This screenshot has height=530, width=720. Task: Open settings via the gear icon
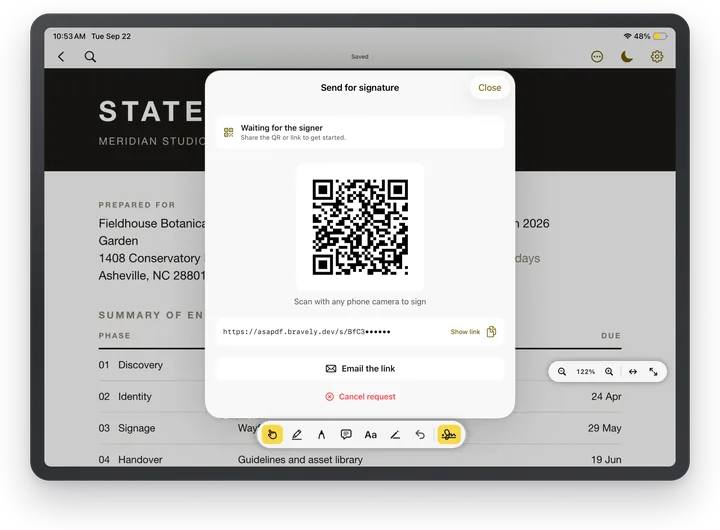pos(657,56)
